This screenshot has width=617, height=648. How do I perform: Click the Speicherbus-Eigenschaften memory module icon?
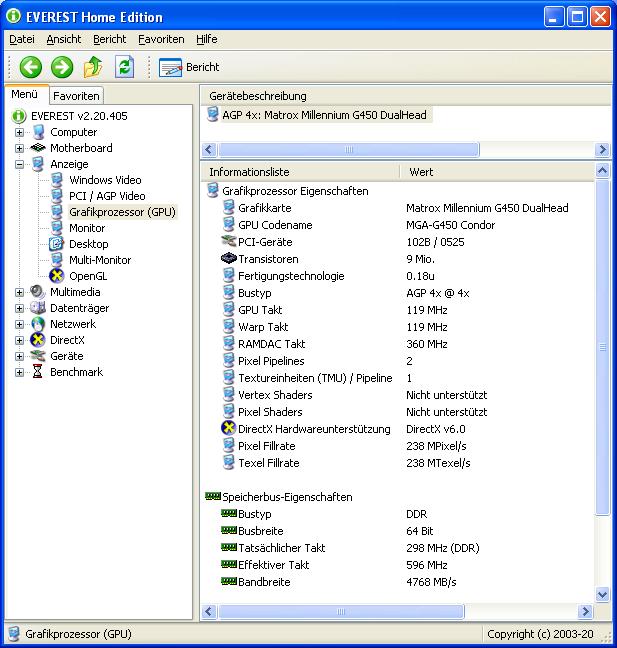click(x=213, y=496)
